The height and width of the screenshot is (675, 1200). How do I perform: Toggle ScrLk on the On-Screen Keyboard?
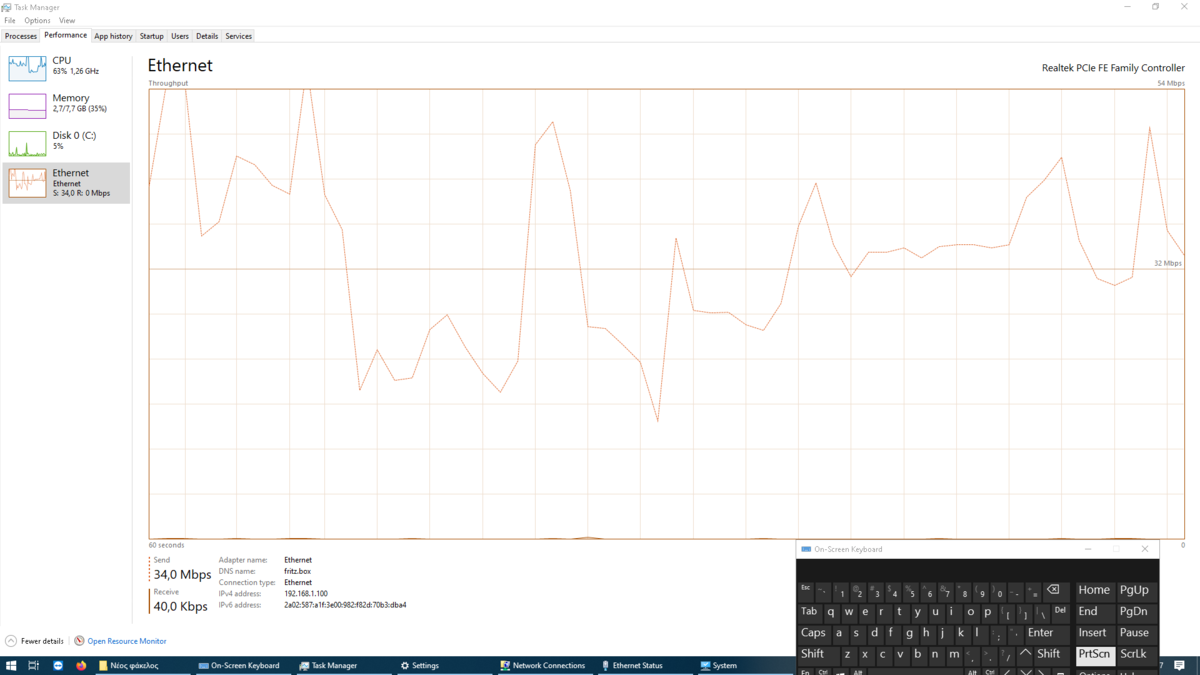pos(1135,654)
